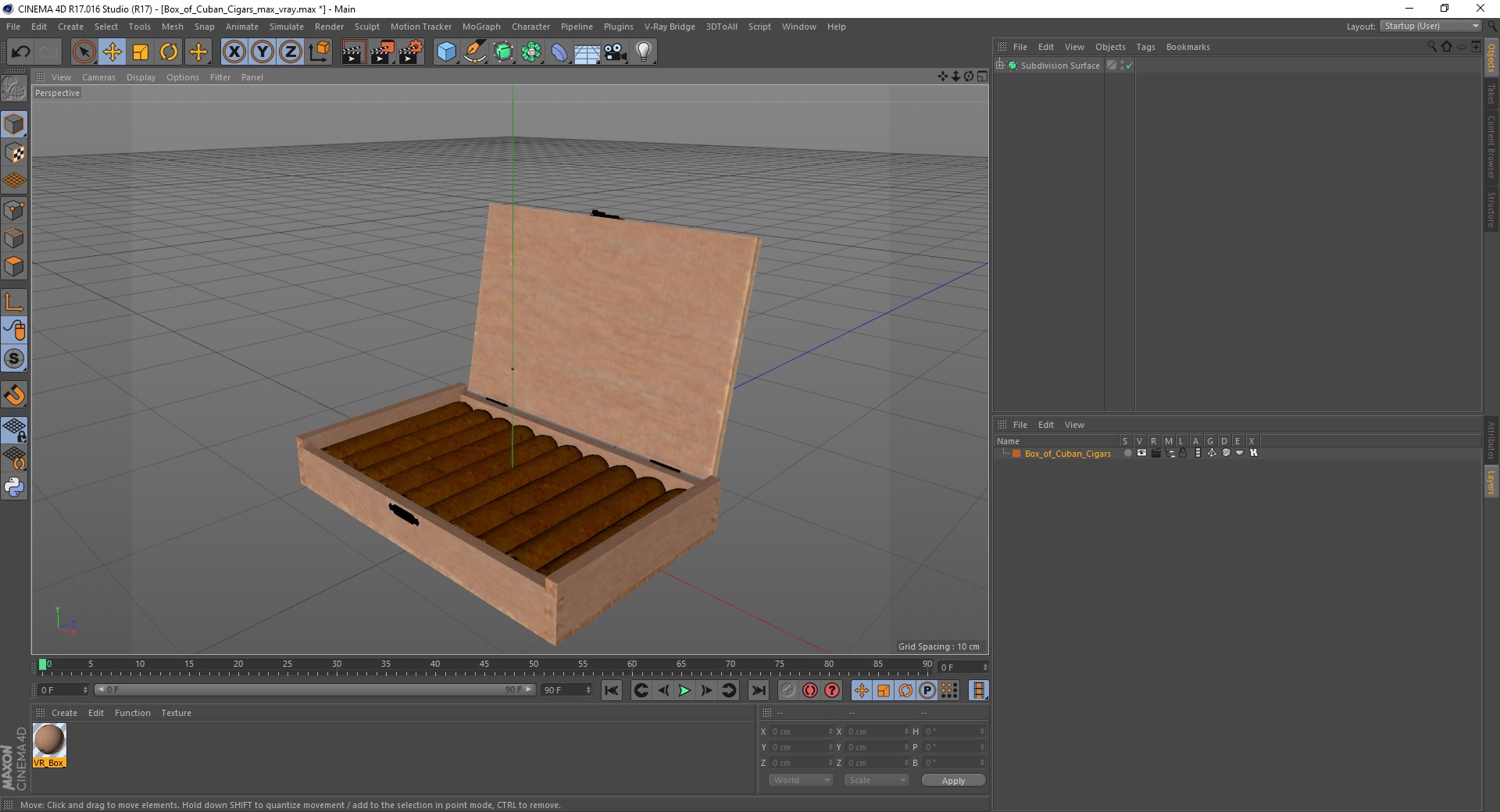
Task: Switch to Texture mode icon
Action: point(14,153)
